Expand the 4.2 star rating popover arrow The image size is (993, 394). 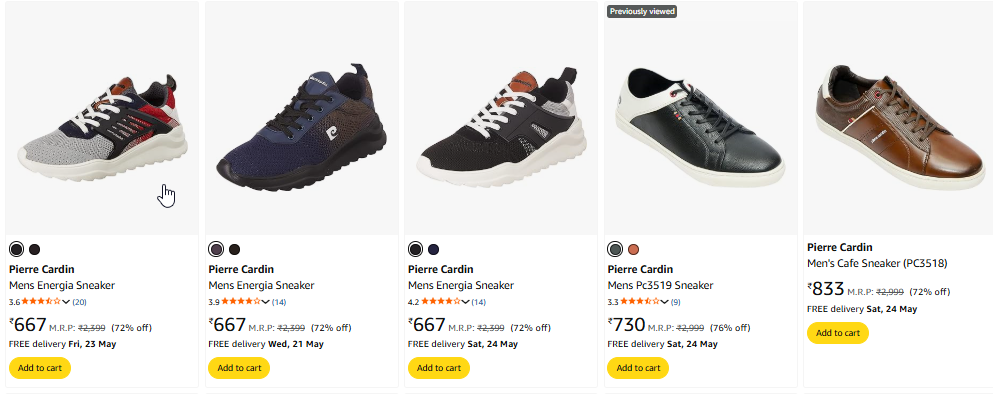pos(465,302)
